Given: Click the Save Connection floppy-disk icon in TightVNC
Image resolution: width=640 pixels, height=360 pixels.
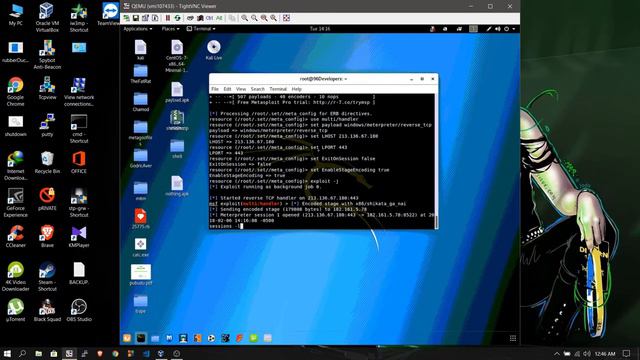Looking at the screenshot, I should [x=136, y=18].
